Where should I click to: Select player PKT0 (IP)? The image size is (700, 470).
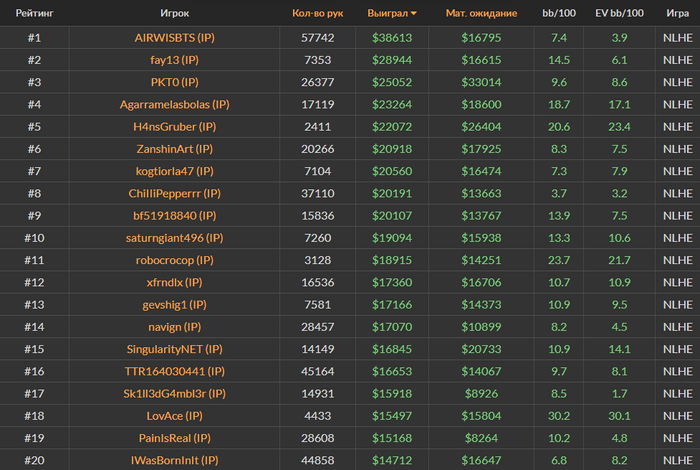click(175, 82)
